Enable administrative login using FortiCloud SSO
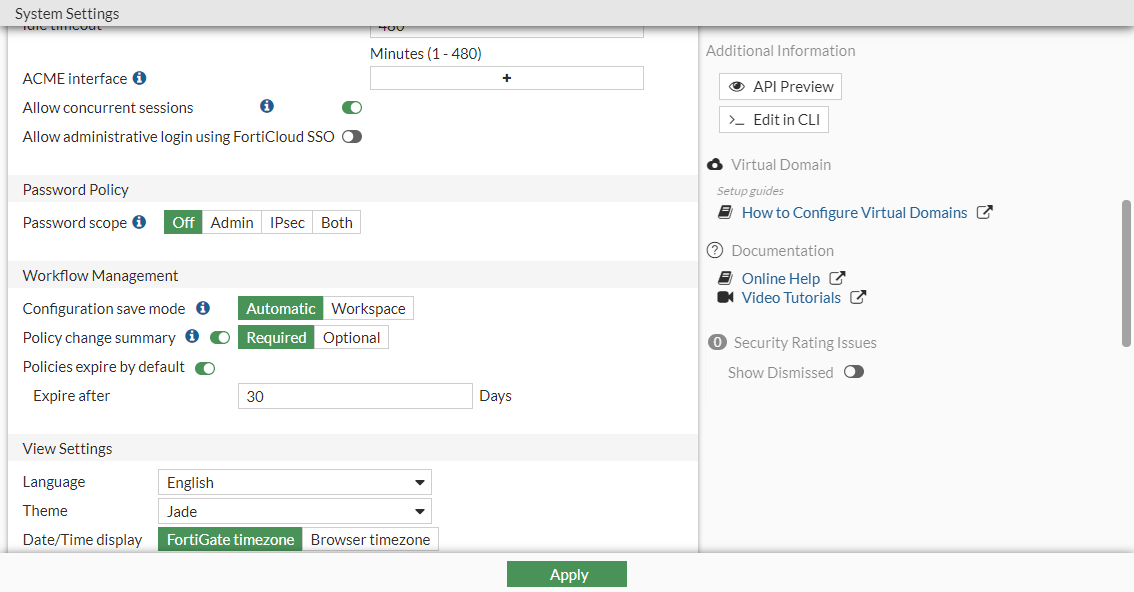The height and width of the screenshot is (592, 1134). [x=352, y=137]
